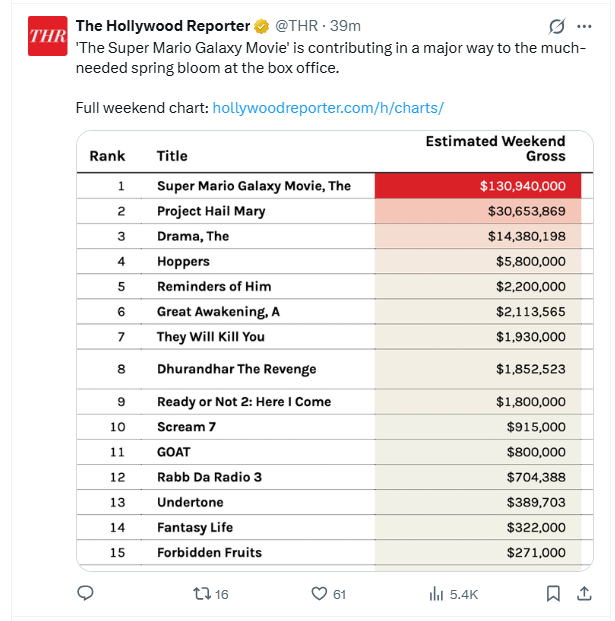
Task: Click rank number 1 in the chart
Action: [121, 186]
